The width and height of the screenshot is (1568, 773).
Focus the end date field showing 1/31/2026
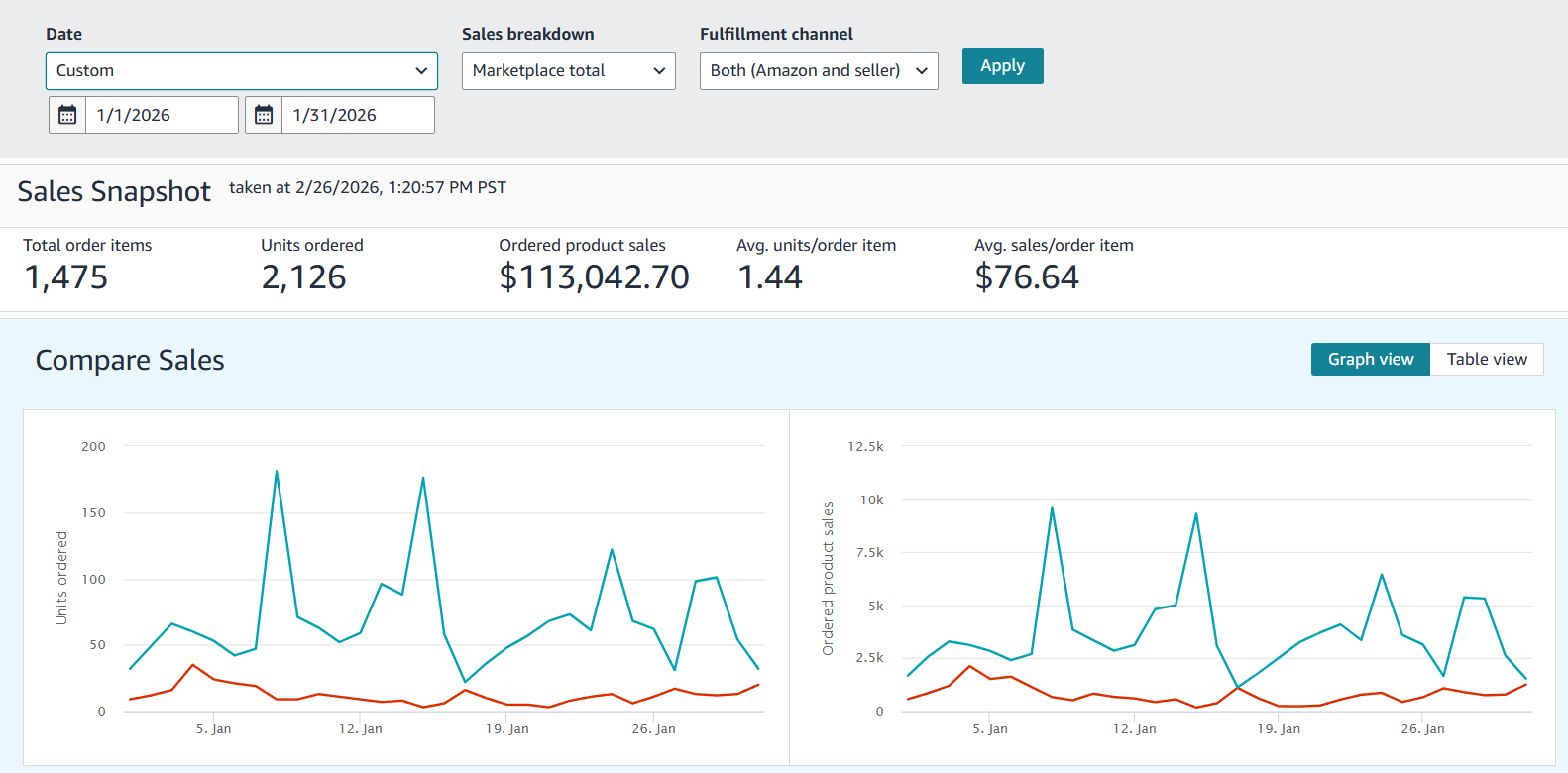pos(357,115)
